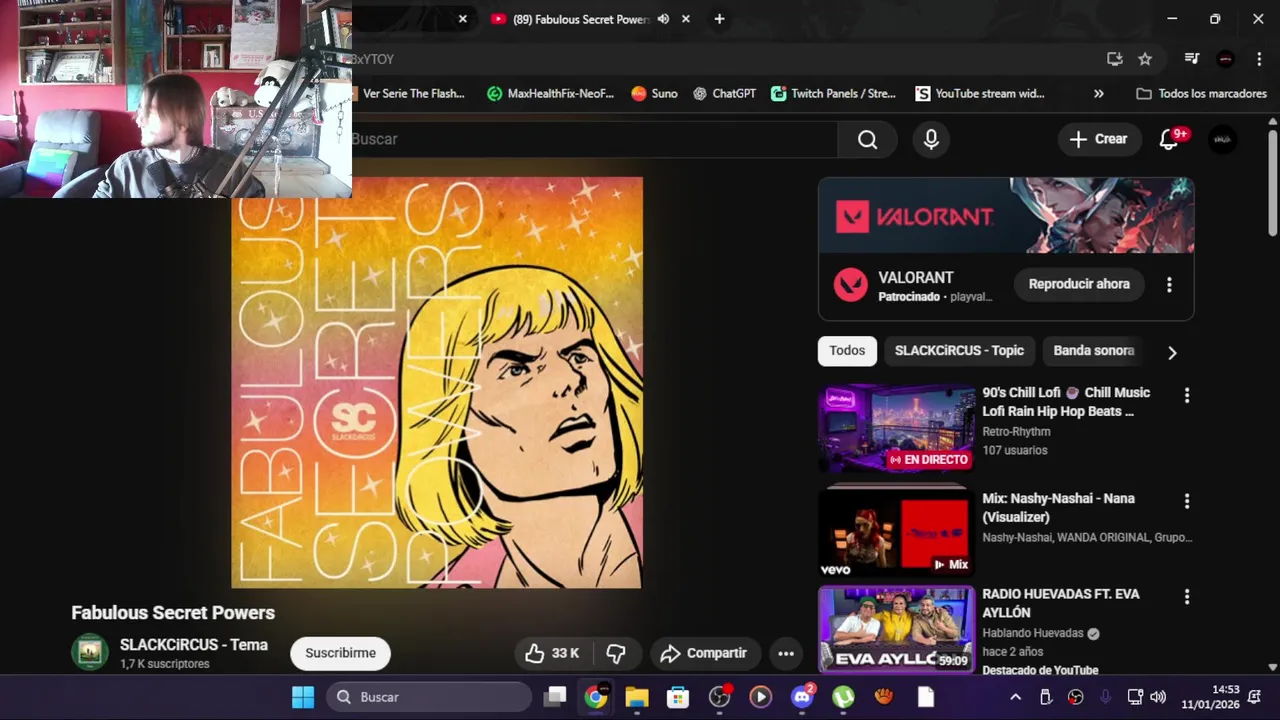Dislike the video with thumbs-down icon

click(x=616, y=653)
